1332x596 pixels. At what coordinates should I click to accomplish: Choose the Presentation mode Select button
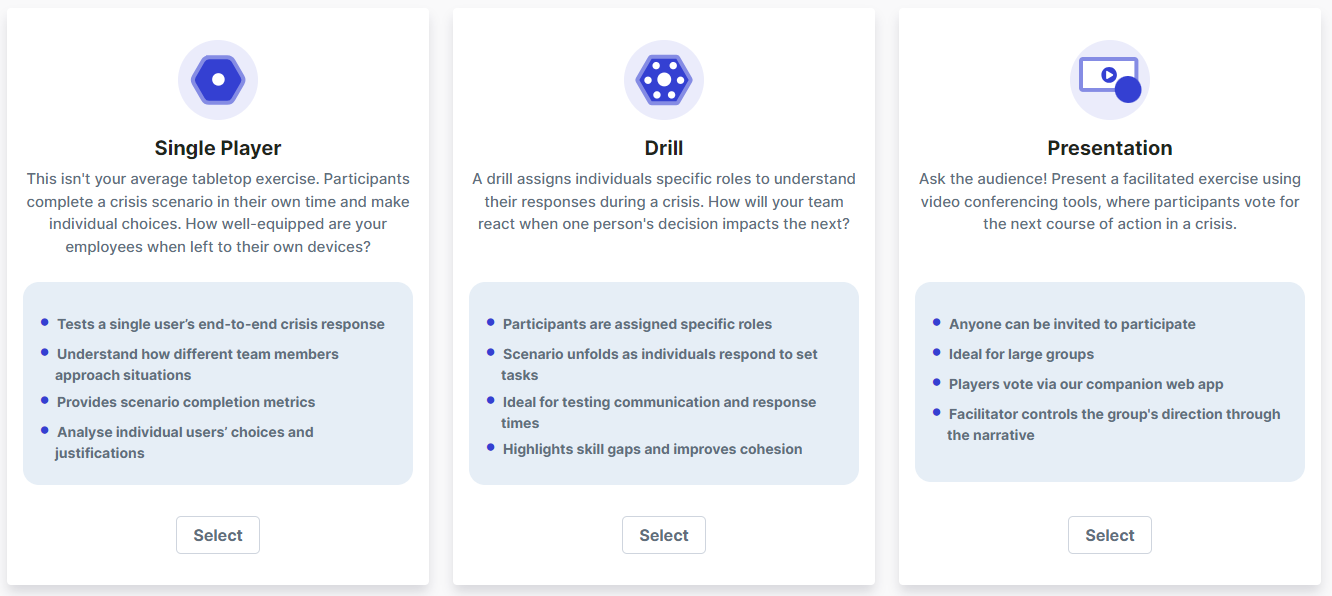click(x=1109, y=535)
